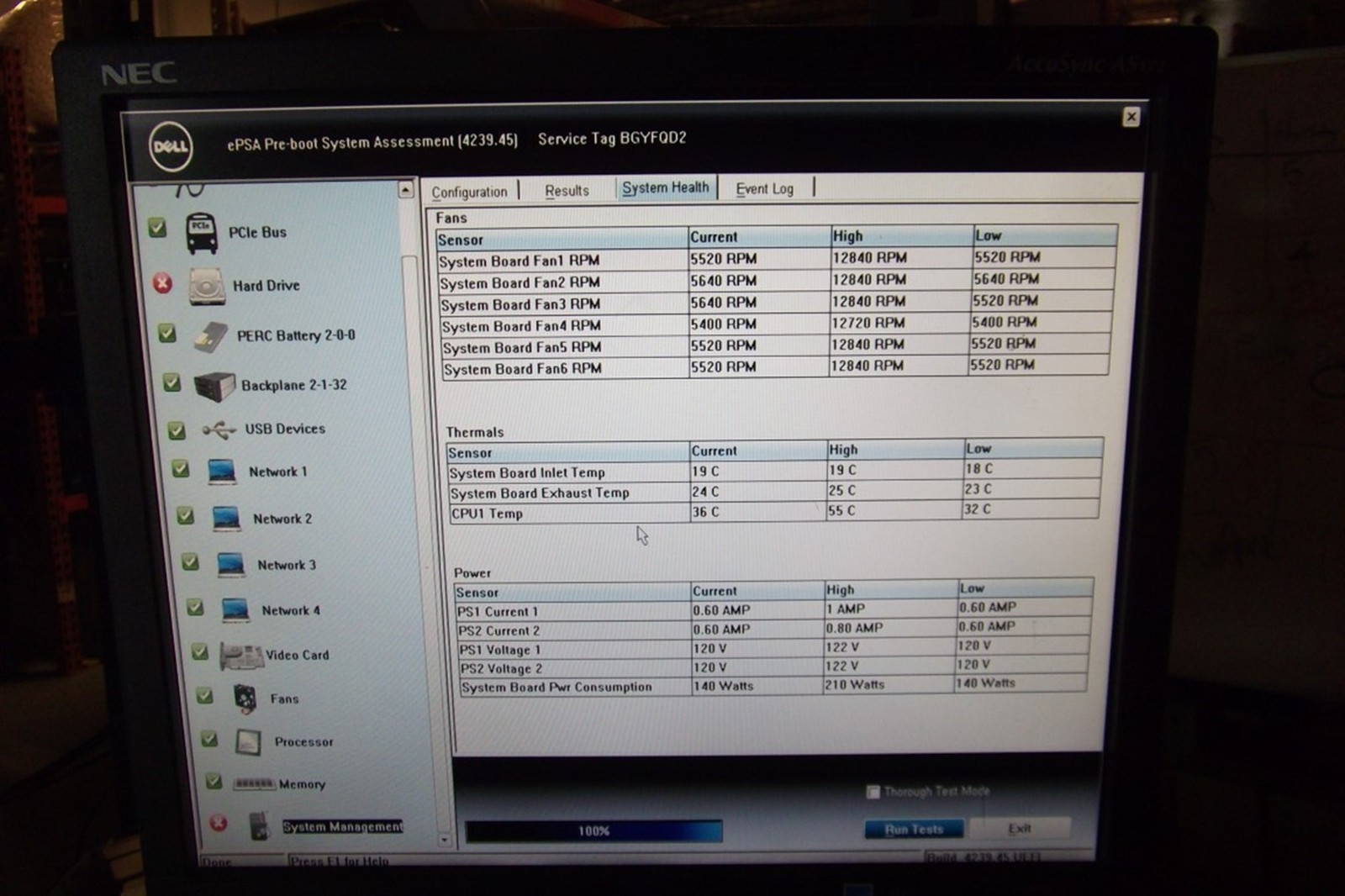Toggle the Network 4 checkbox
The height and width of the screenshot is (896, 1345).
pyautogui.click(x=195, y=607)
